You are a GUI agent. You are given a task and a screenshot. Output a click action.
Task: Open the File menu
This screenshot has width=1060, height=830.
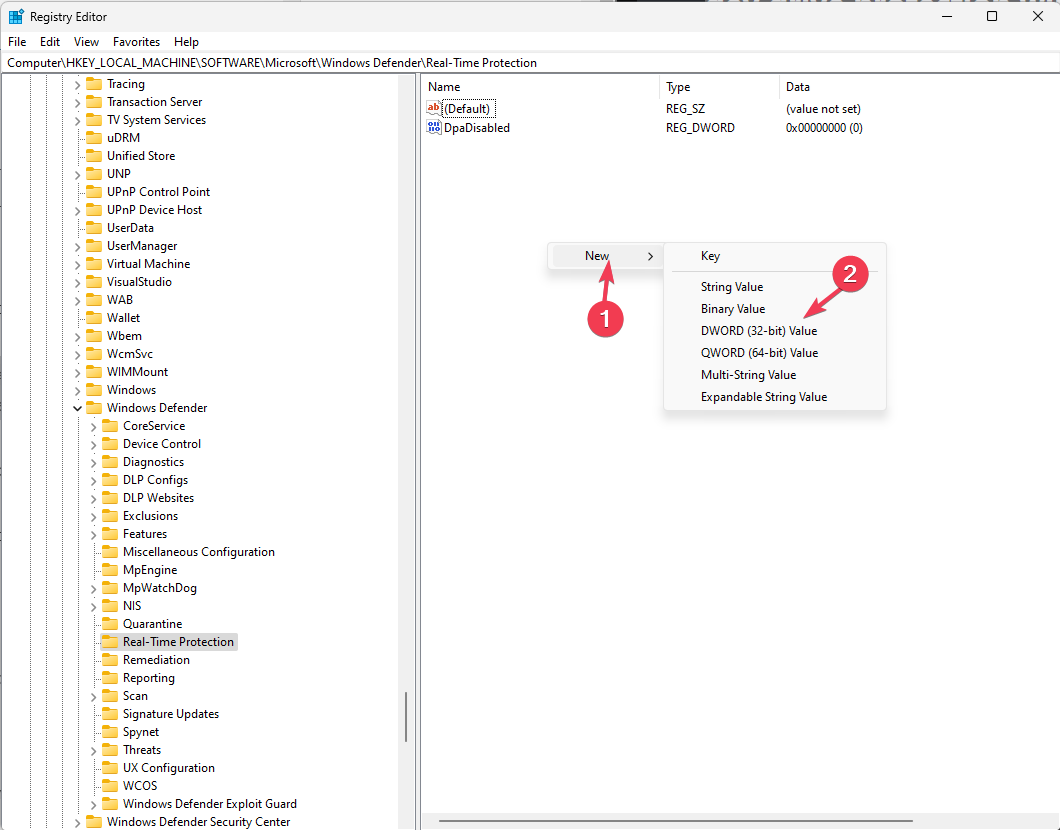click(17, 41)
